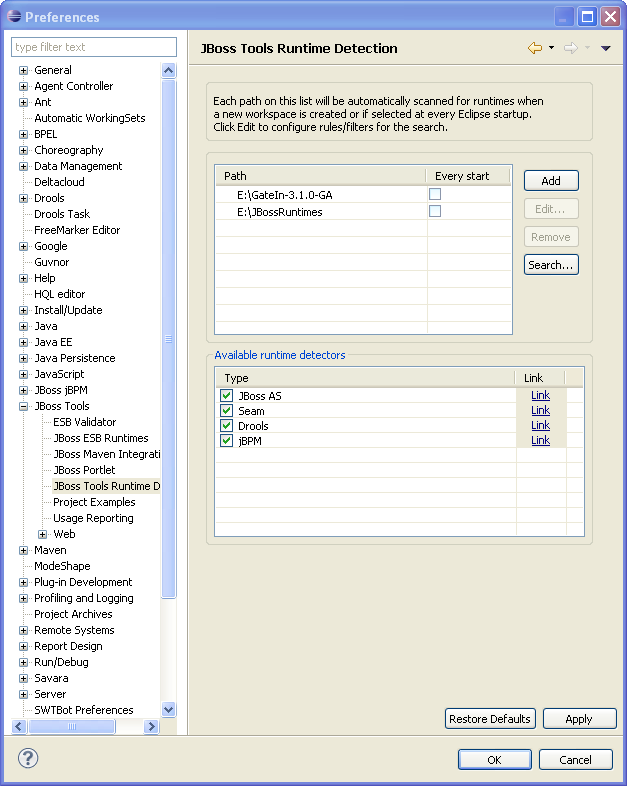The width and height of the screenshot is (627, 786).
Task: Open the Link for Seam
Action: pos(540,411)
